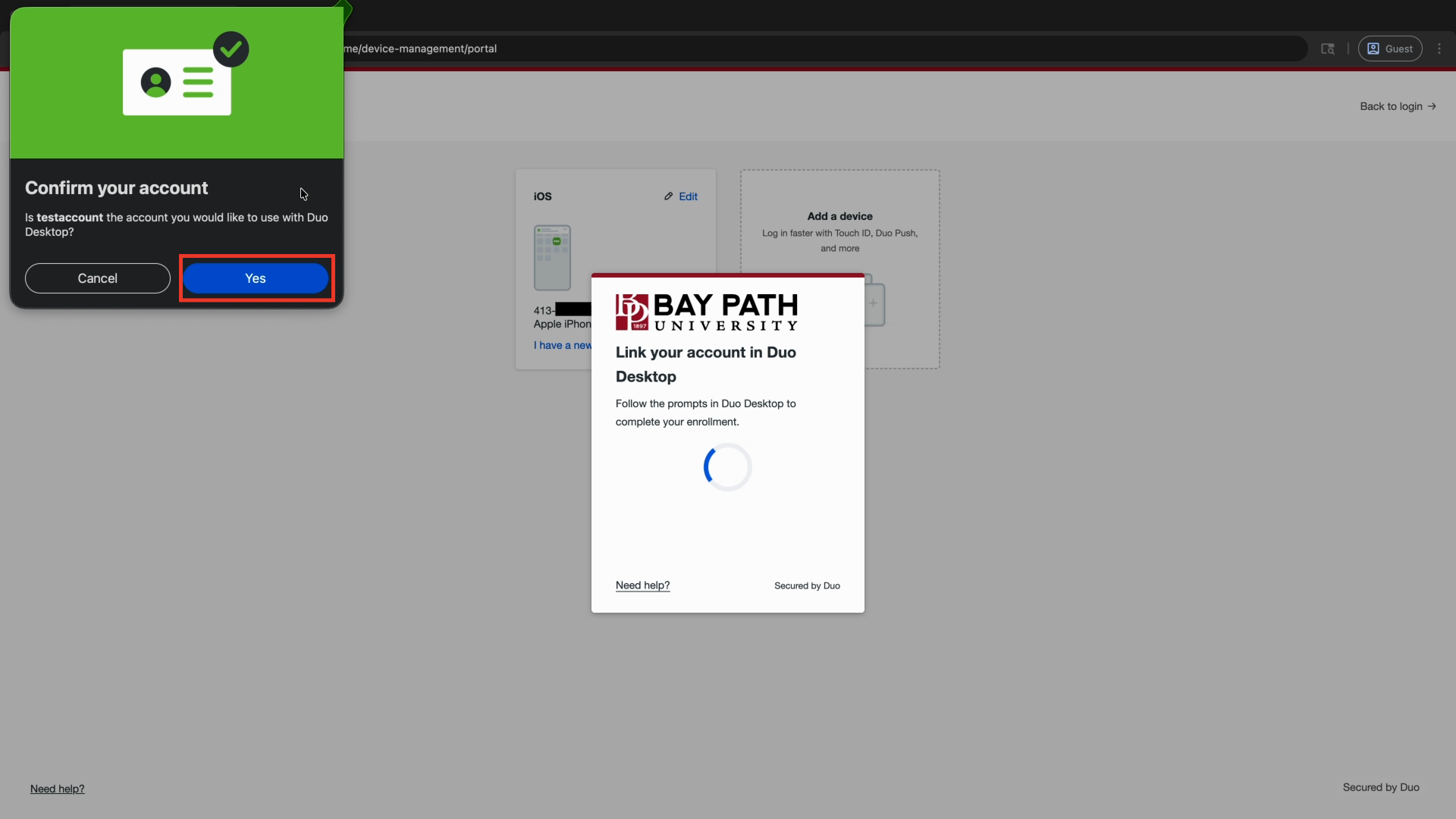Image resolution: width=1456 pixels, height=819 pixels.
Task: Click the iPhone thumbnail on the iOS card
Action: pyautogui.click(x=552, y=258)
